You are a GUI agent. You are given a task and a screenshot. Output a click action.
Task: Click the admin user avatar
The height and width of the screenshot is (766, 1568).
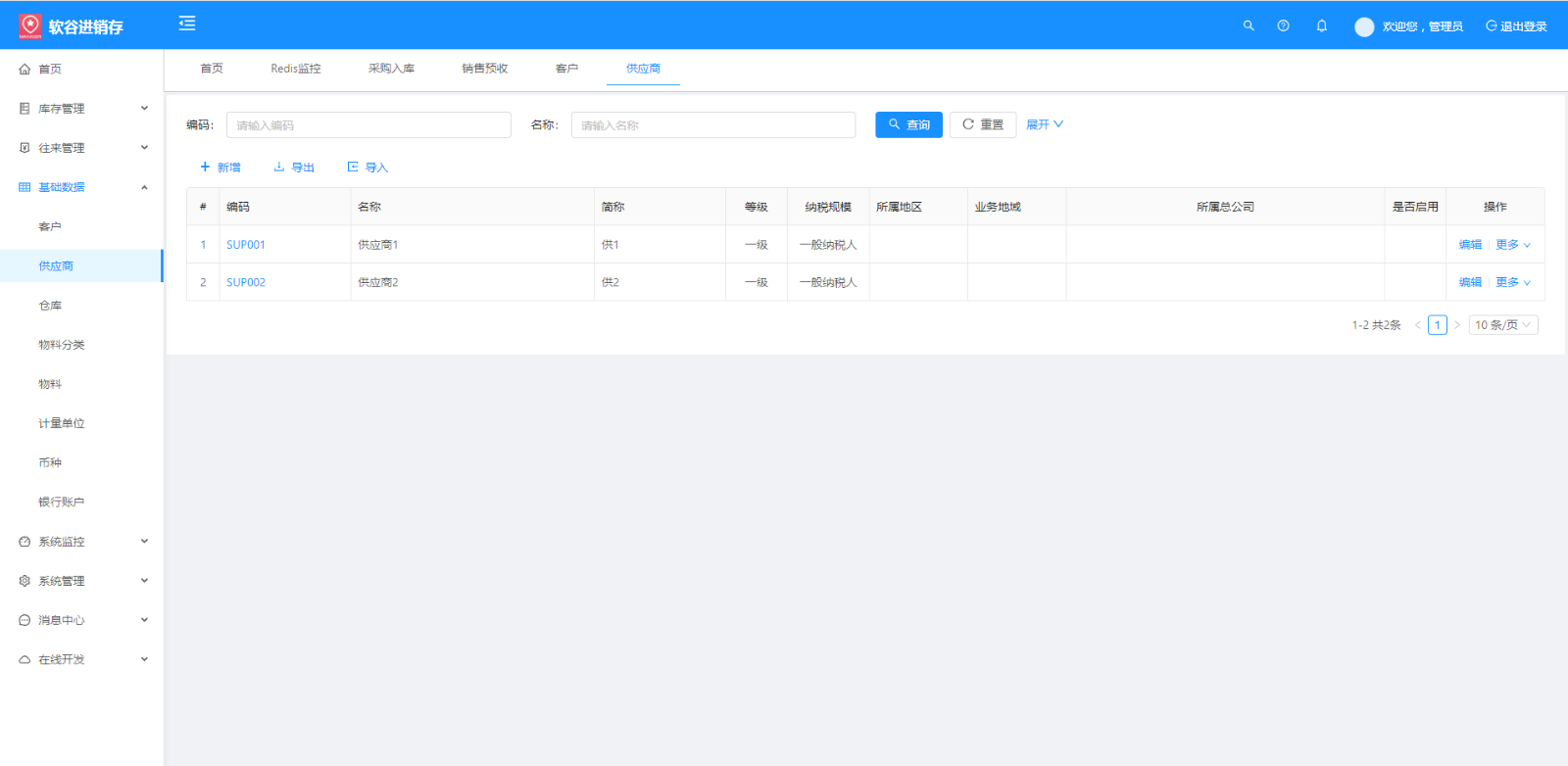click(x=1364, y=27)
